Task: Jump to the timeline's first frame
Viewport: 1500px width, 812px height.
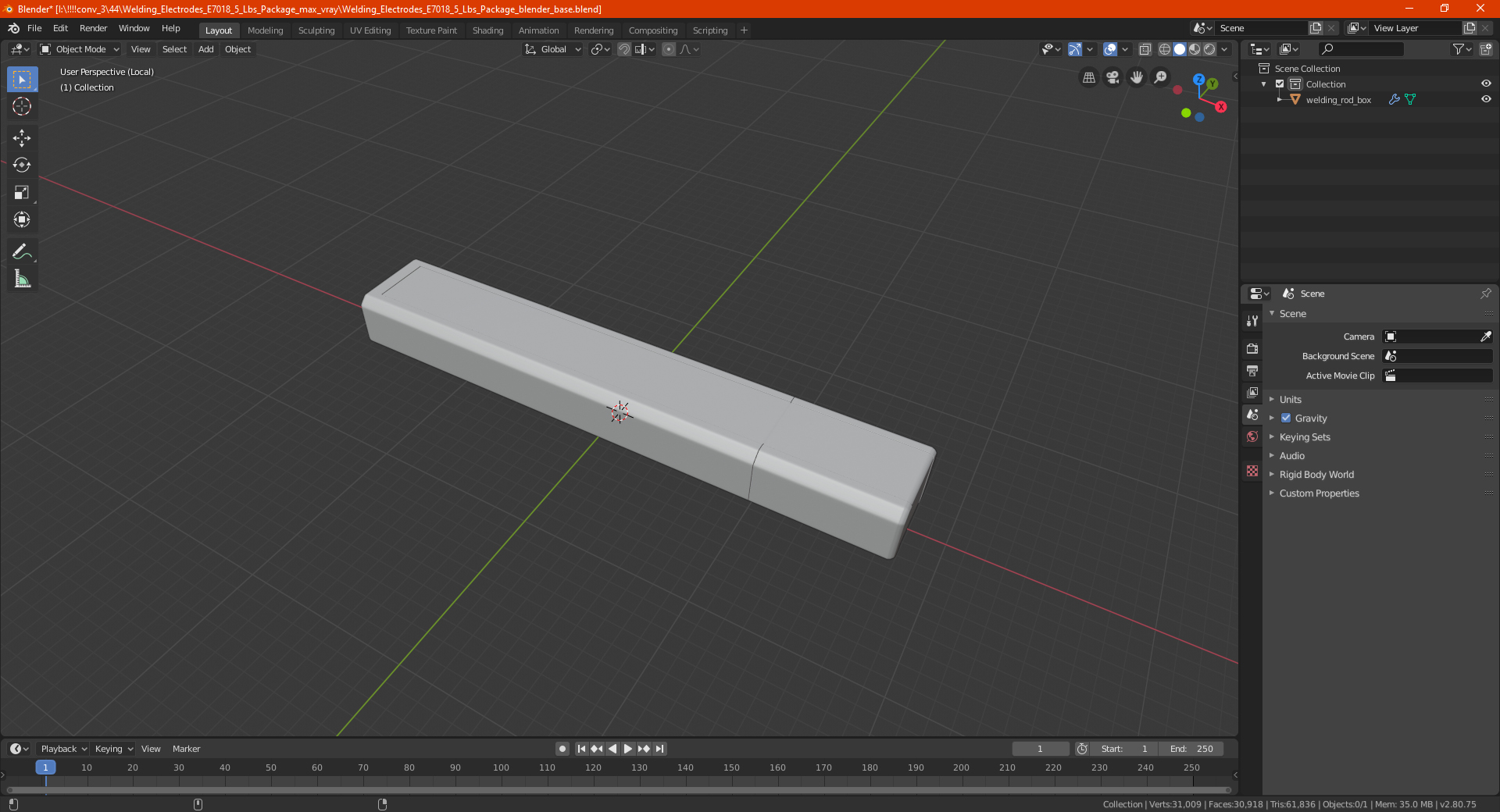Action: click(581, 749)
